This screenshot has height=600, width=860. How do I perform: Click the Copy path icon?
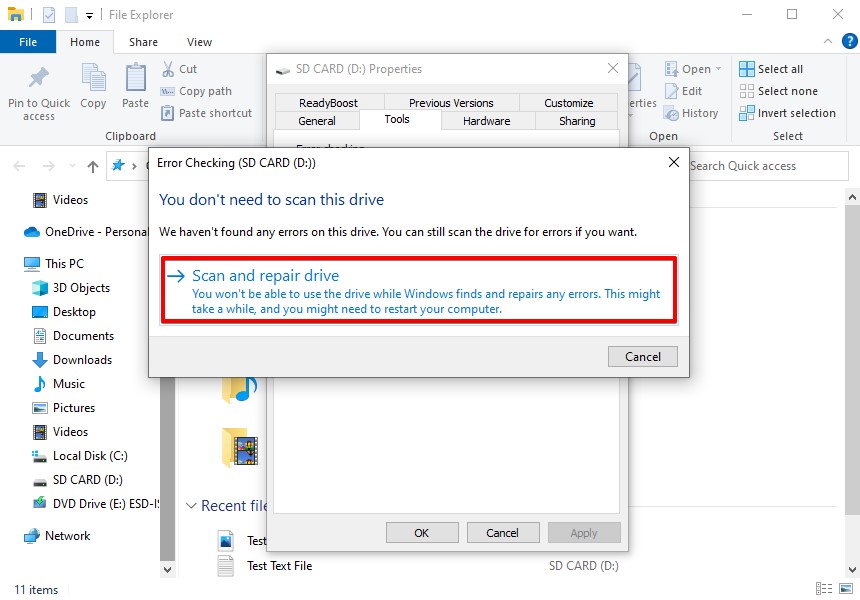click(x=166, y=90)
